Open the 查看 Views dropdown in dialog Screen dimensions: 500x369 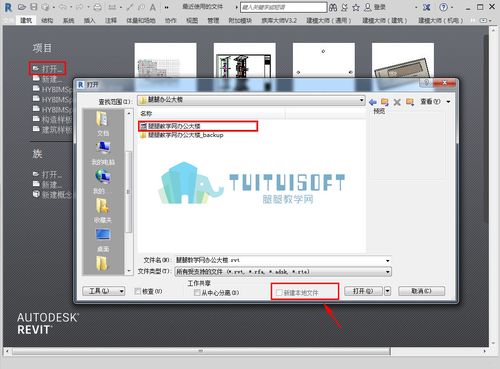click(x=435, y=101)
